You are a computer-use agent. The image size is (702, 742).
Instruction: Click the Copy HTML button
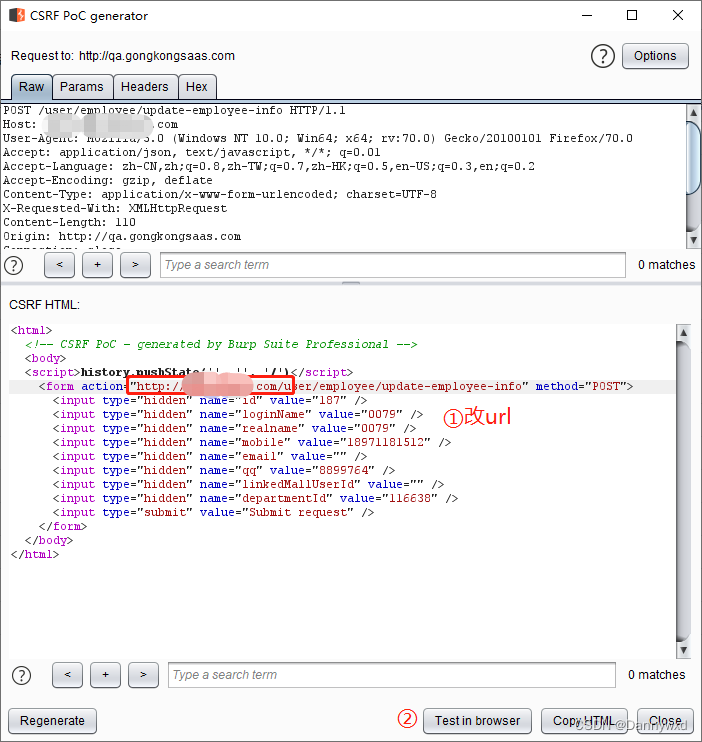click(x=584, y=721)
